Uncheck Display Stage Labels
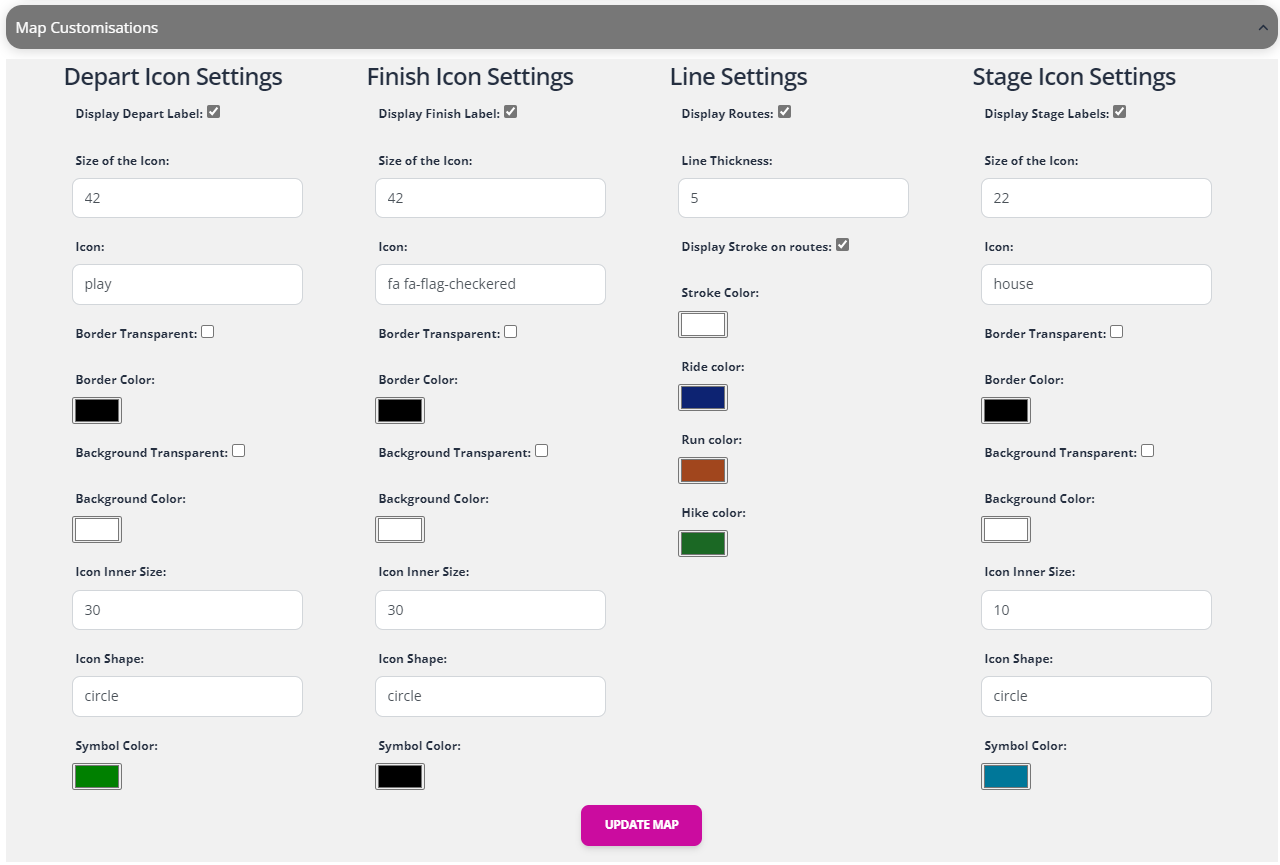This screenshot has height=865, width=1280. point(1120,111)
